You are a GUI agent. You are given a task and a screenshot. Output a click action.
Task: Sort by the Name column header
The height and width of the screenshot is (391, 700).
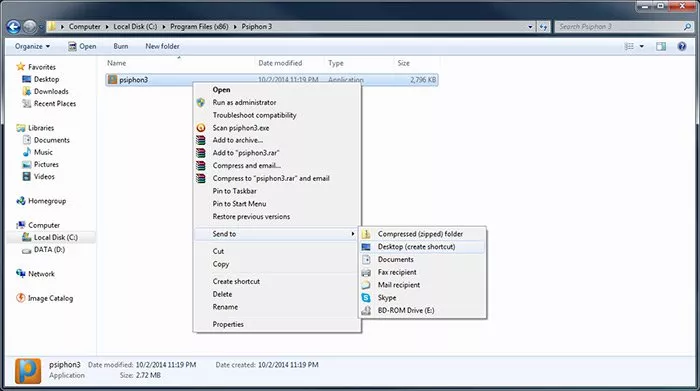pyautogui.click(x=117, y=63)
